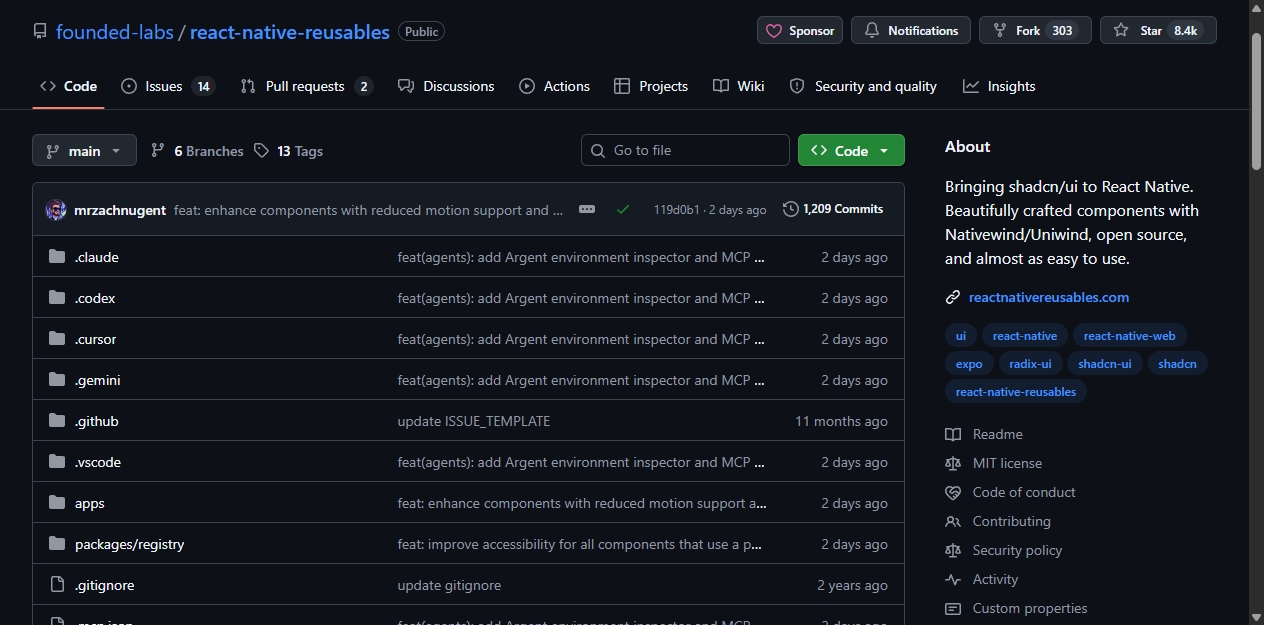Expand the green Code dropdown button
The image size is (1264, 625).
coord(851,150)
